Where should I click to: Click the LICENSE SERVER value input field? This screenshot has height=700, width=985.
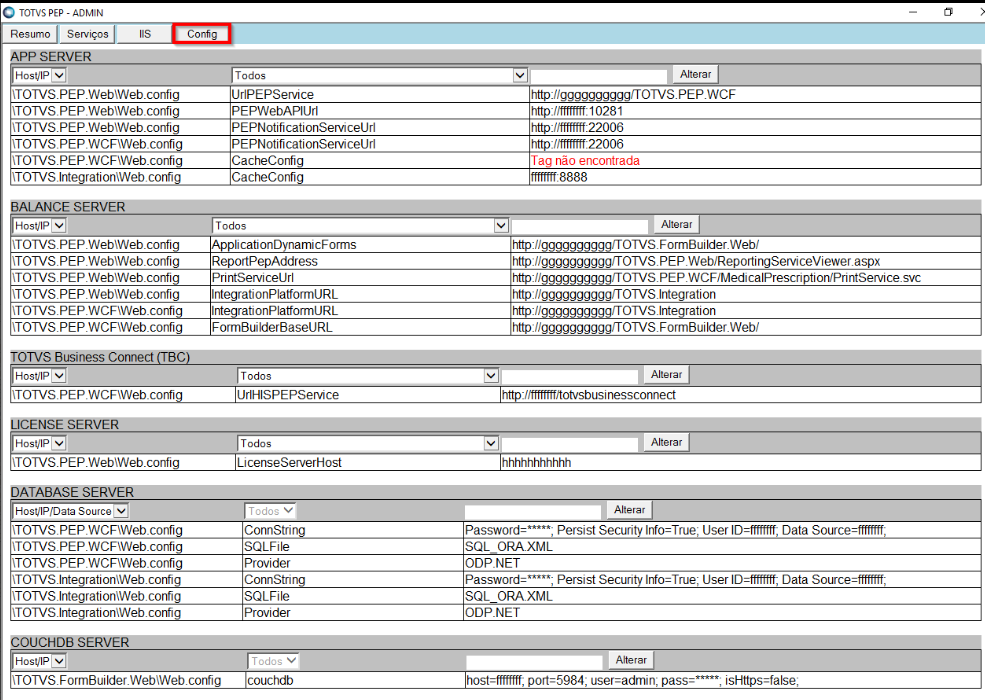tap(570, 444)
